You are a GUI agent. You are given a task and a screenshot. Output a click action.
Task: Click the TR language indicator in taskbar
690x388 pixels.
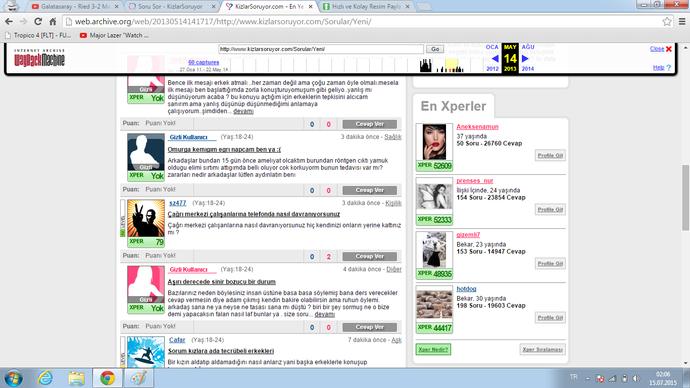coord(573,377)
